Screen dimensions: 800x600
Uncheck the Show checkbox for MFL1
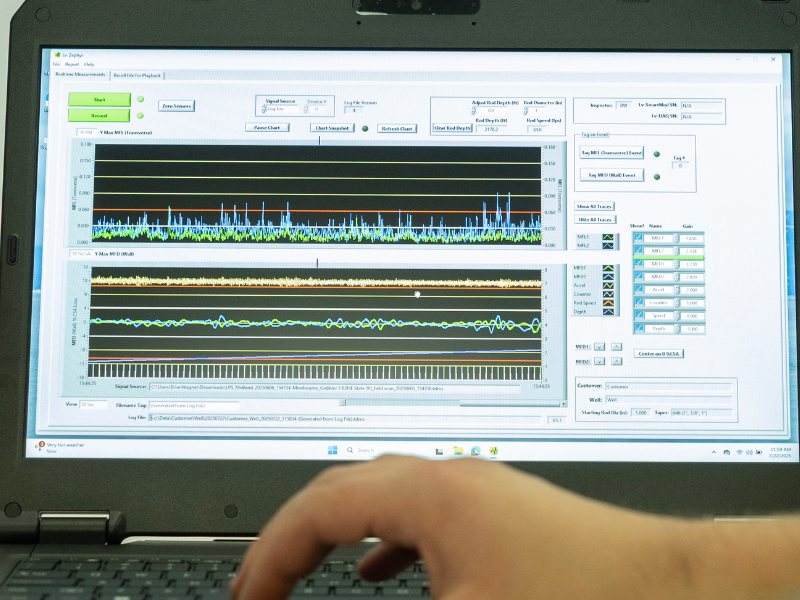pos(638,238)
